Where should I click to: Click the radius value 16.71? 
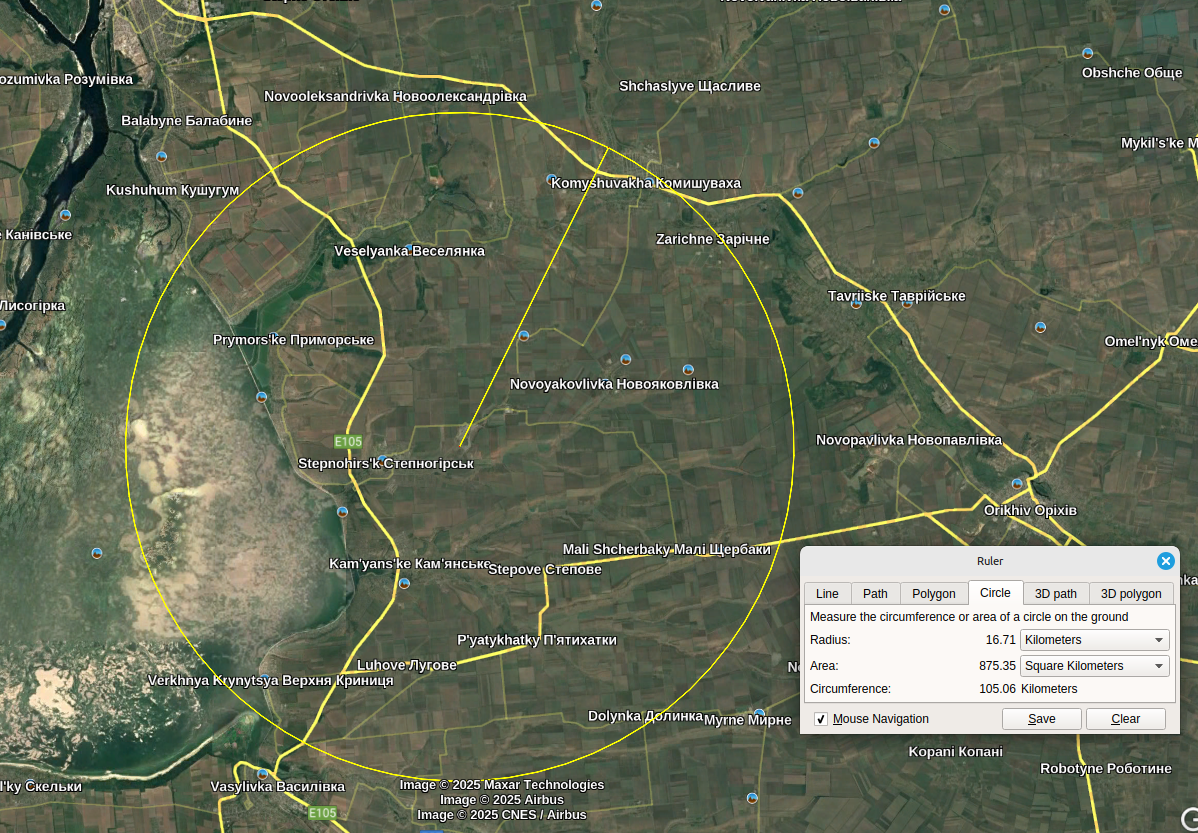(1000, 640)
